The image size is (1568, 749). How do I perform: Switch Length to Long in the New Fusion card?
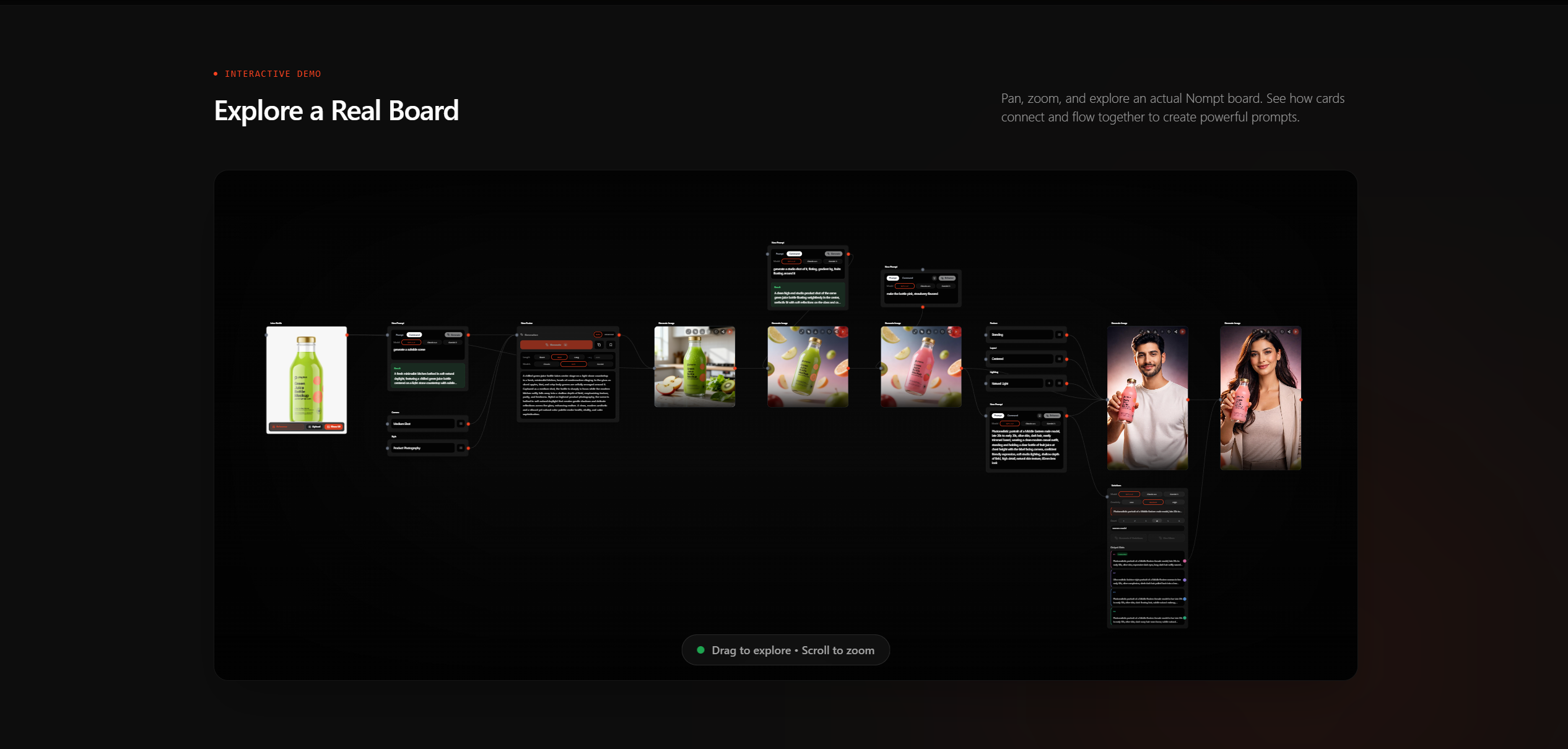[x=577, y=357]
